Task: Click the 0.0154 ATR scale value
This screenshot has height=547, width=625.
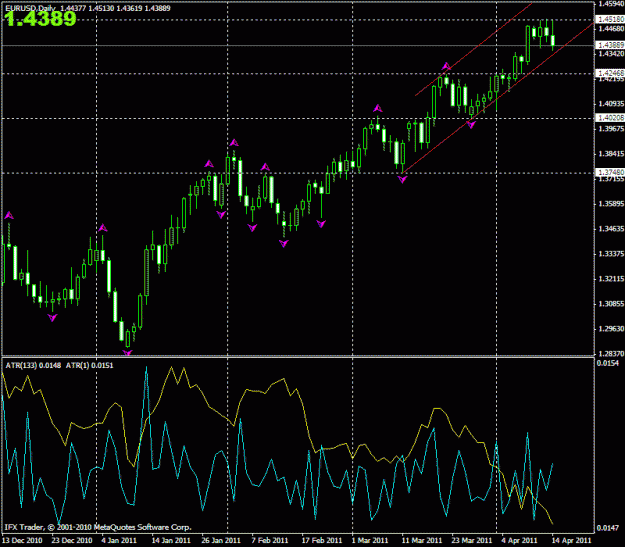Action: [608, 363]
